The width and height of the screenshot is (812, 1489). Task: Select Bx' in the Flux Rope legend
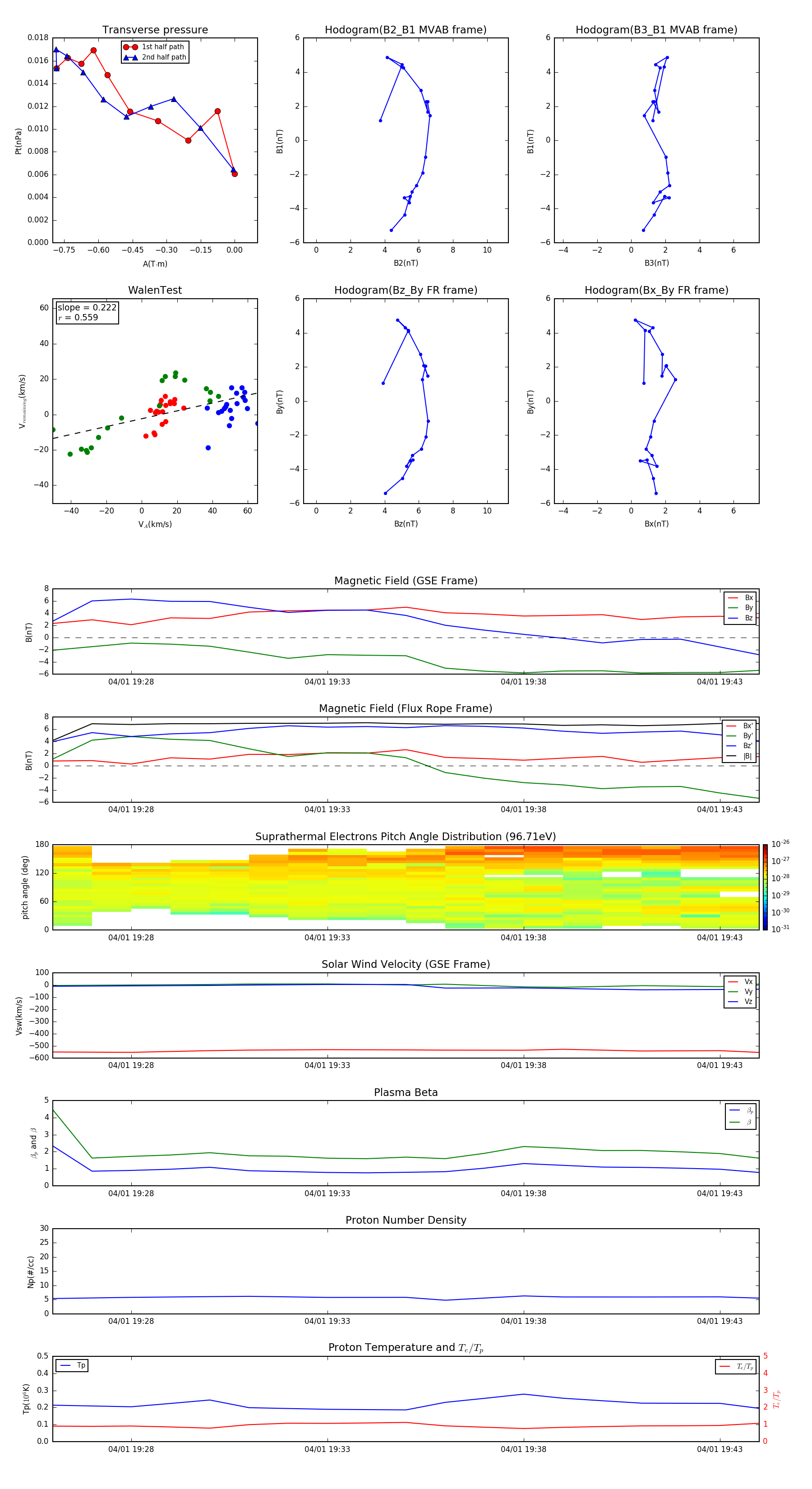click(x=740, y=726)
